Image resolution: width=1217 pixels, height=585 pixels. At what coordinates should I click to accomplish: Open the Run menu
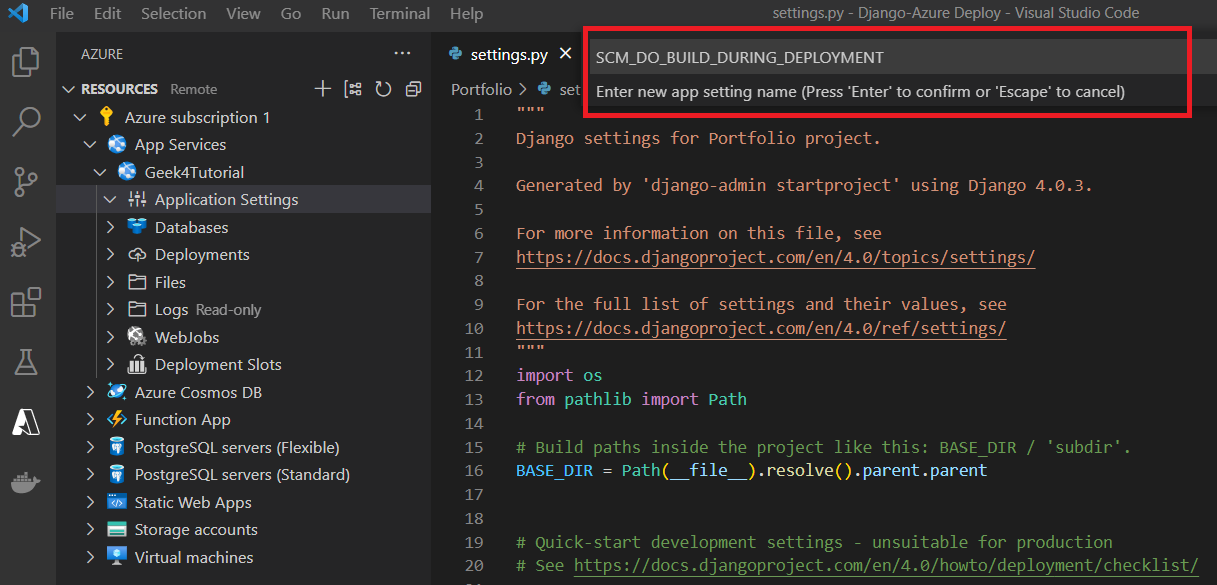336,14
